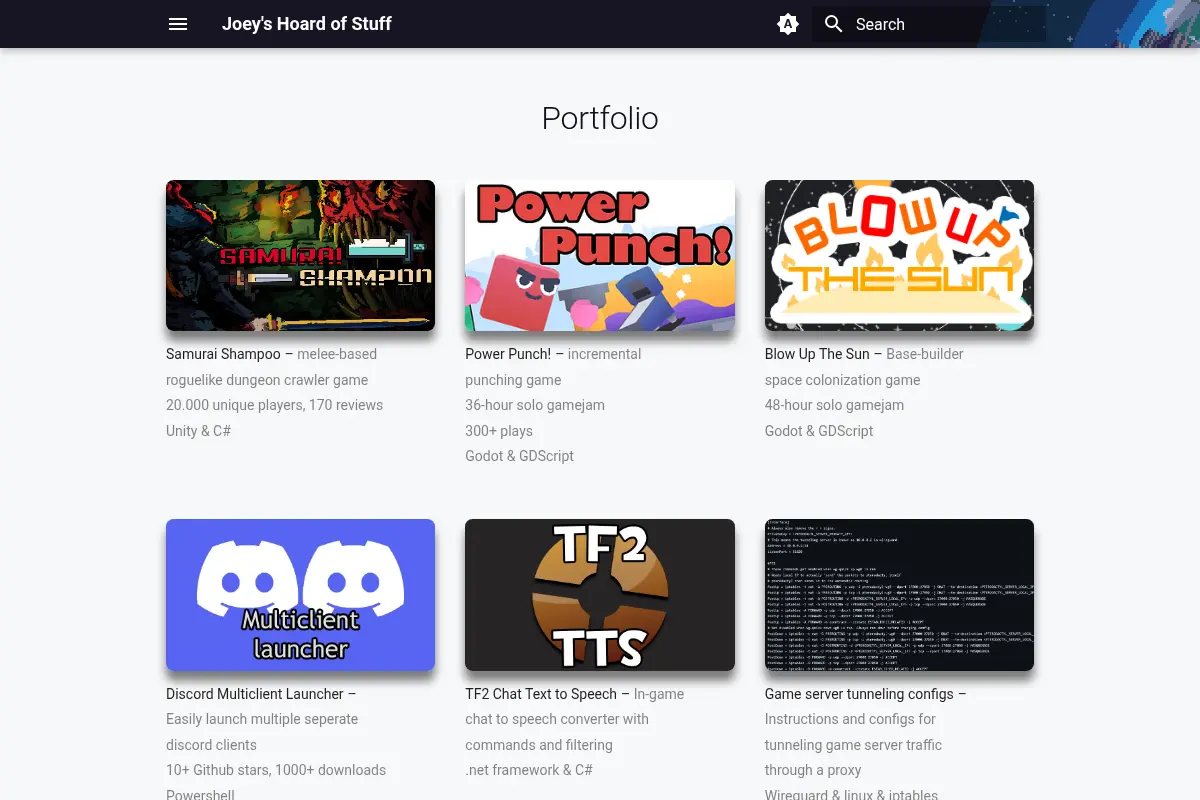This screenshot has width=1200, height=800.
Task: Click the Joey's Hoard of Stuff title
Action: 307,24
